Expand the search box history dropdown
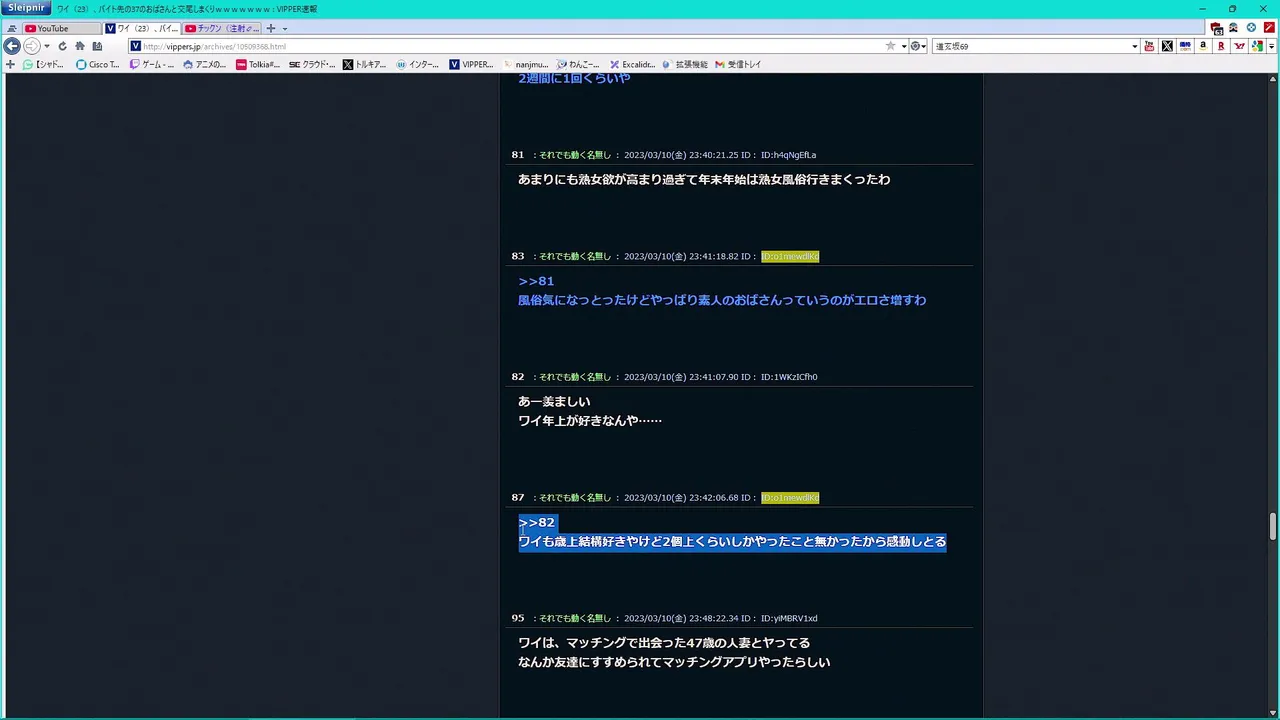This screenshot has height=720, width=1280. pyautogui.click(x=1134, y=46)
